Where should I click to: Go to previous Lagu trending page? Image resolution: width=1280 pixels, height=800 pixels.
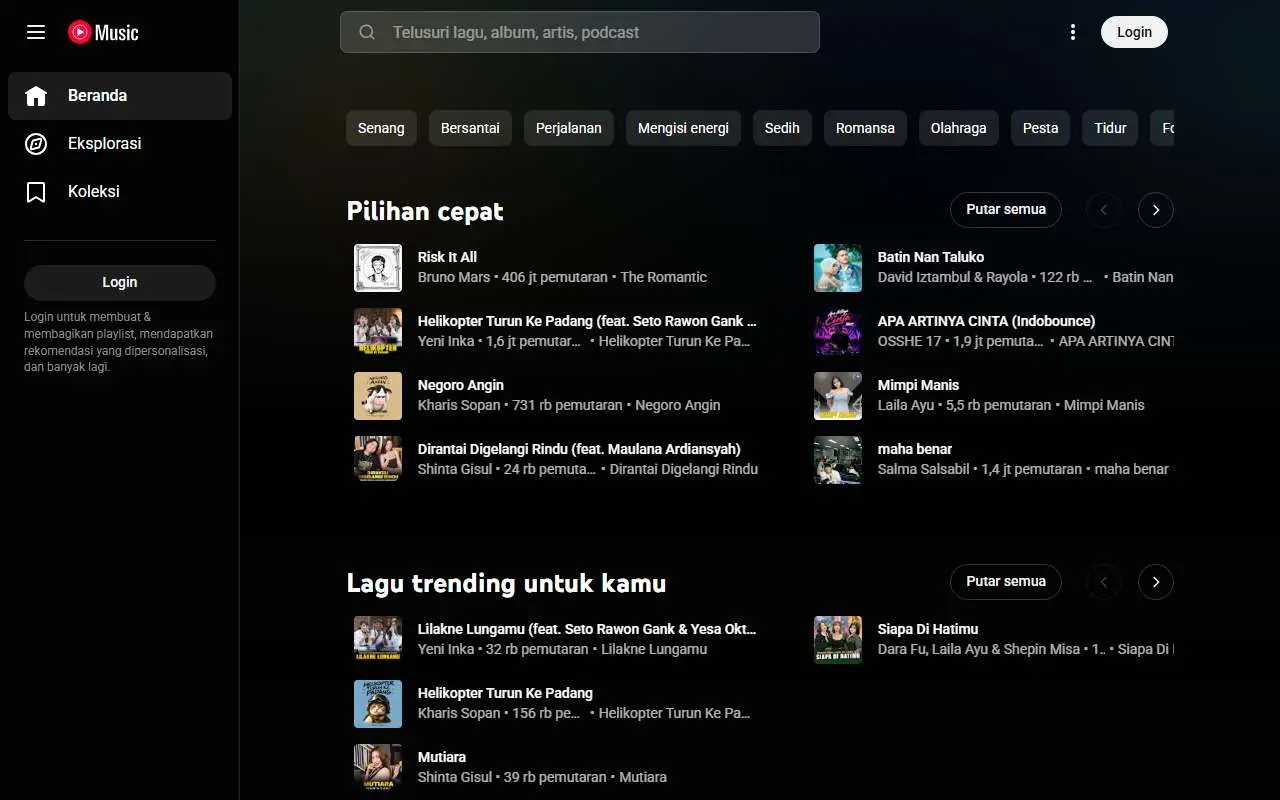pyautogui.click(x=1104, y=582)
